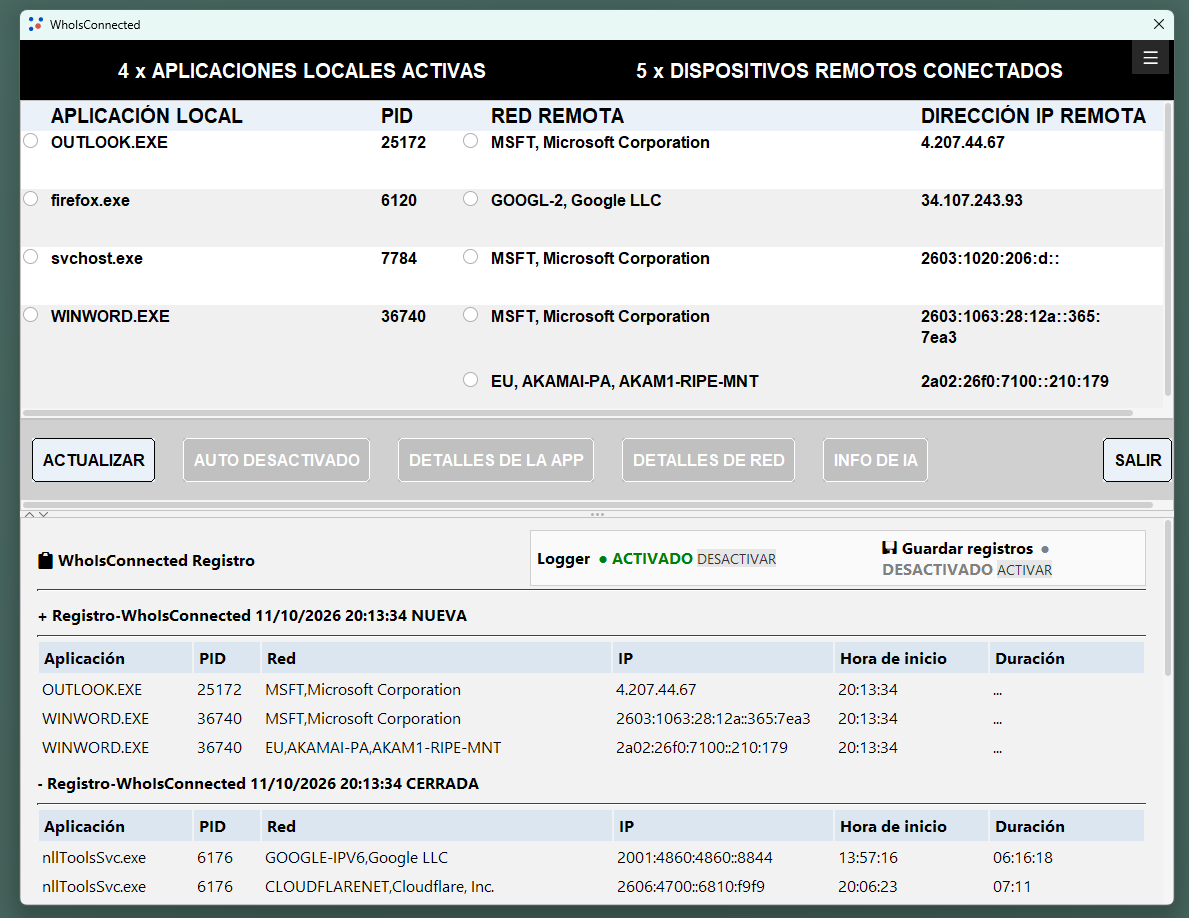The width and height of the screenshot is (1189, 918).
Task: Click the three-dot grip on the pane splitter
Action: (x=598, y=515)
